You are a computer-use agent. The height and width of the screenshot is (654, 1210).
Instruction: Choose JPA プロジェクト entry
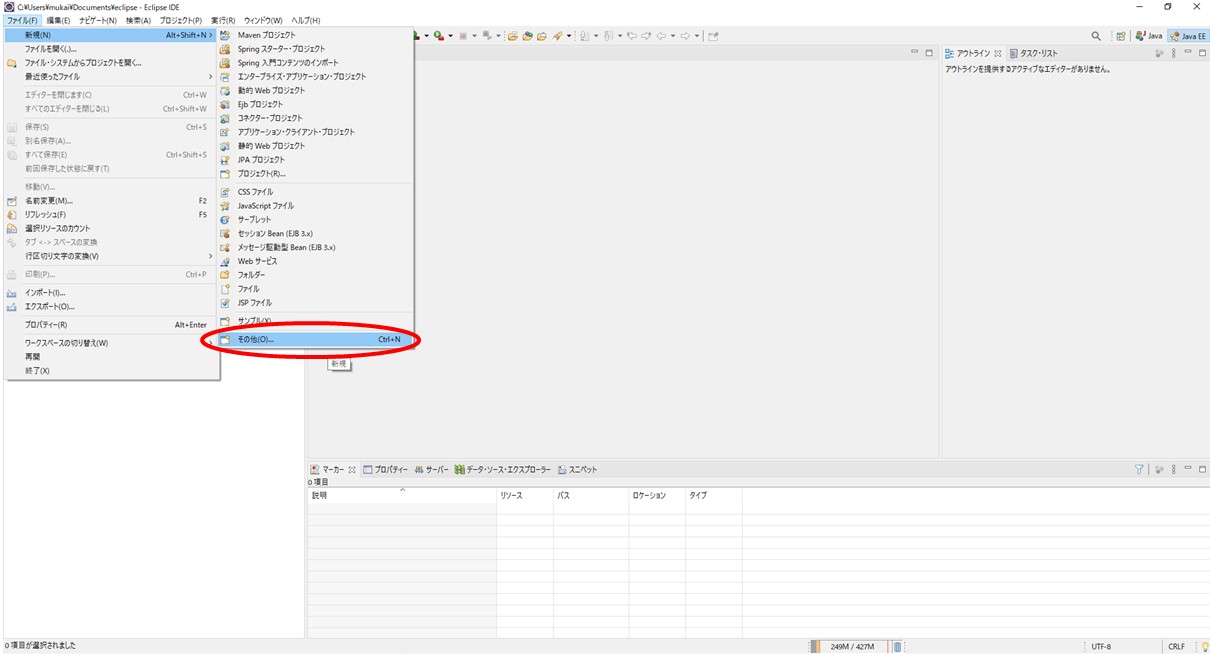316,160
